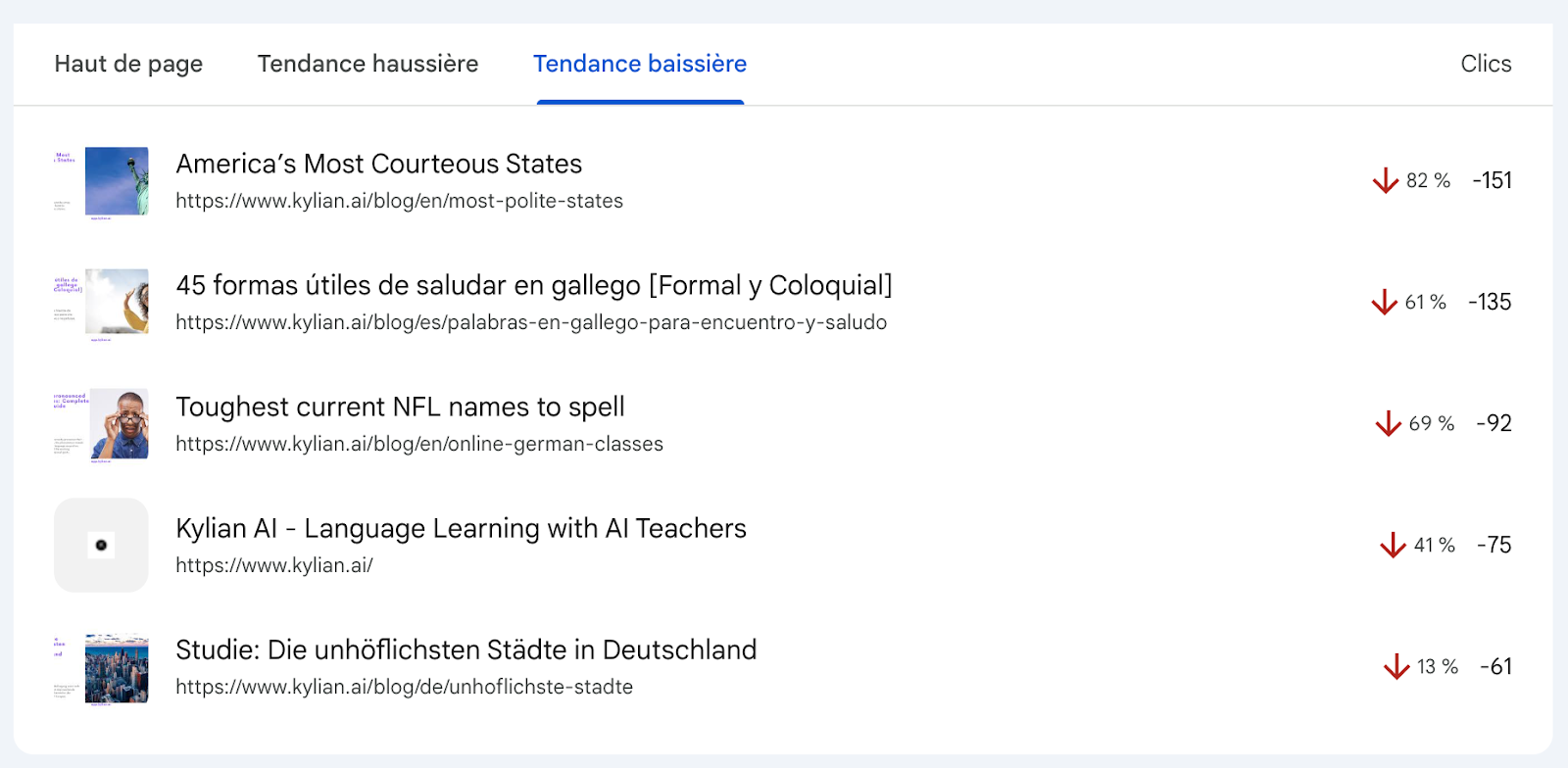Image resolution: width=1568 pixels, height=768 pixels.
Task: Click Kylian AI Language Learning title
Action: 461,528
